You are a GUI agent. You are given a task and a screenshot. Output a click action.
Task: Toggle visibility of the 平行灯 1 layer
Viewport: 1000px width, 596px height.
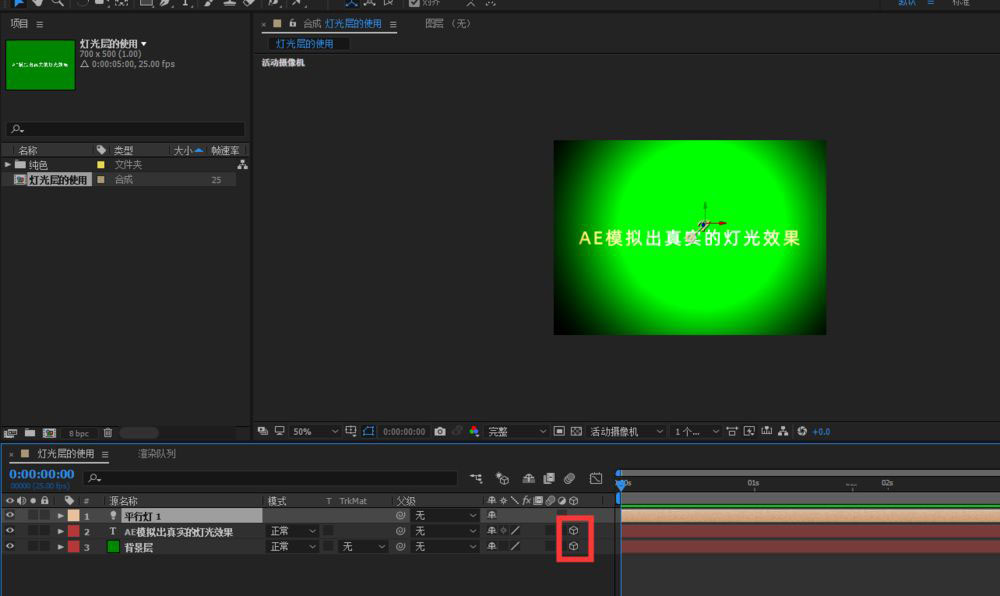[8, 515]
